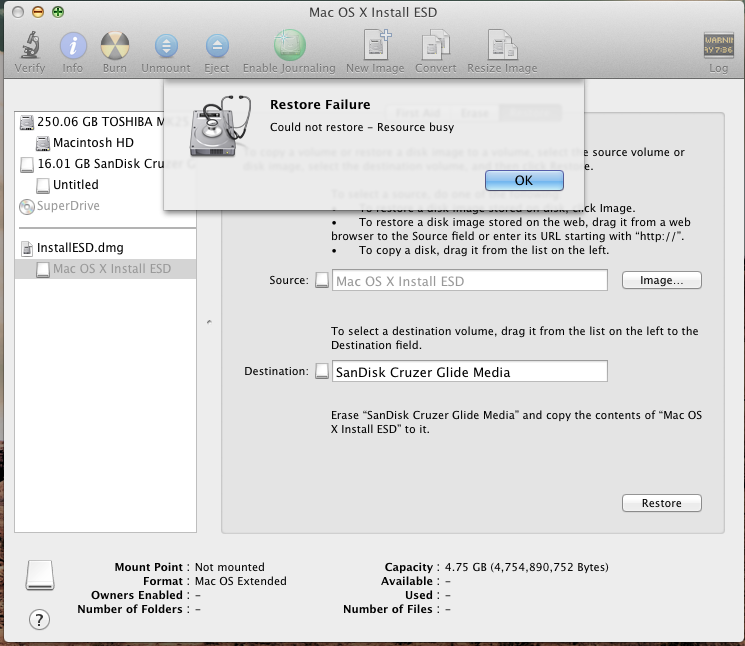Screen dimensions: 745x646
Task: Click the capacity value 4.75 GB
Action: 526,567
